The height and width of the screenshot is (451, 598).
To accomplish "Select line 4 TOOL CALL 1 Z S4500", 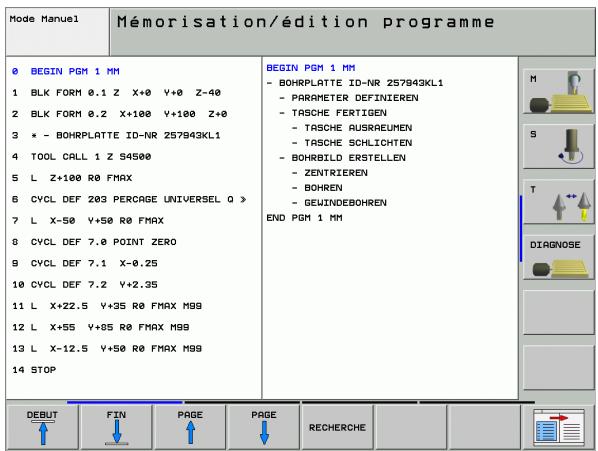I will pyautogui.click(x=81, y=157).
